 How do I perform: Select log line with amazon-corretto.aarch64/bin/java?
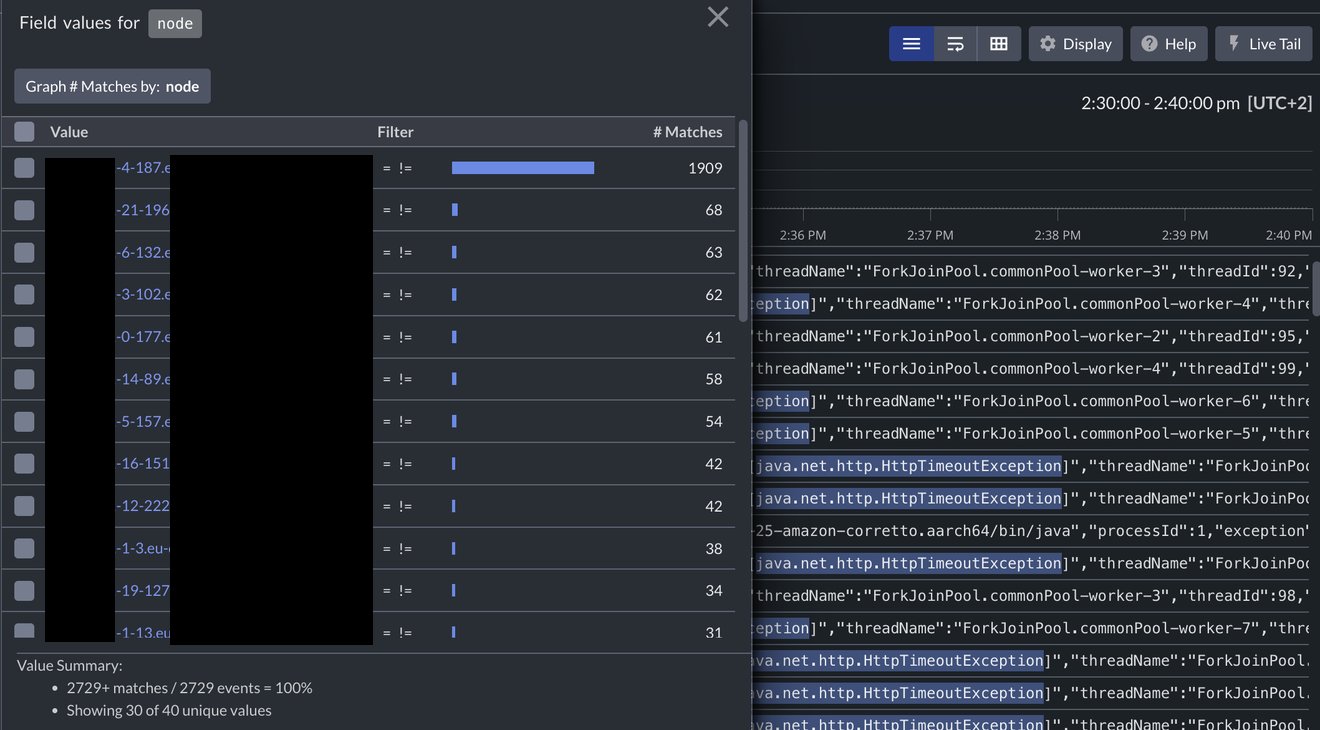1032,531
